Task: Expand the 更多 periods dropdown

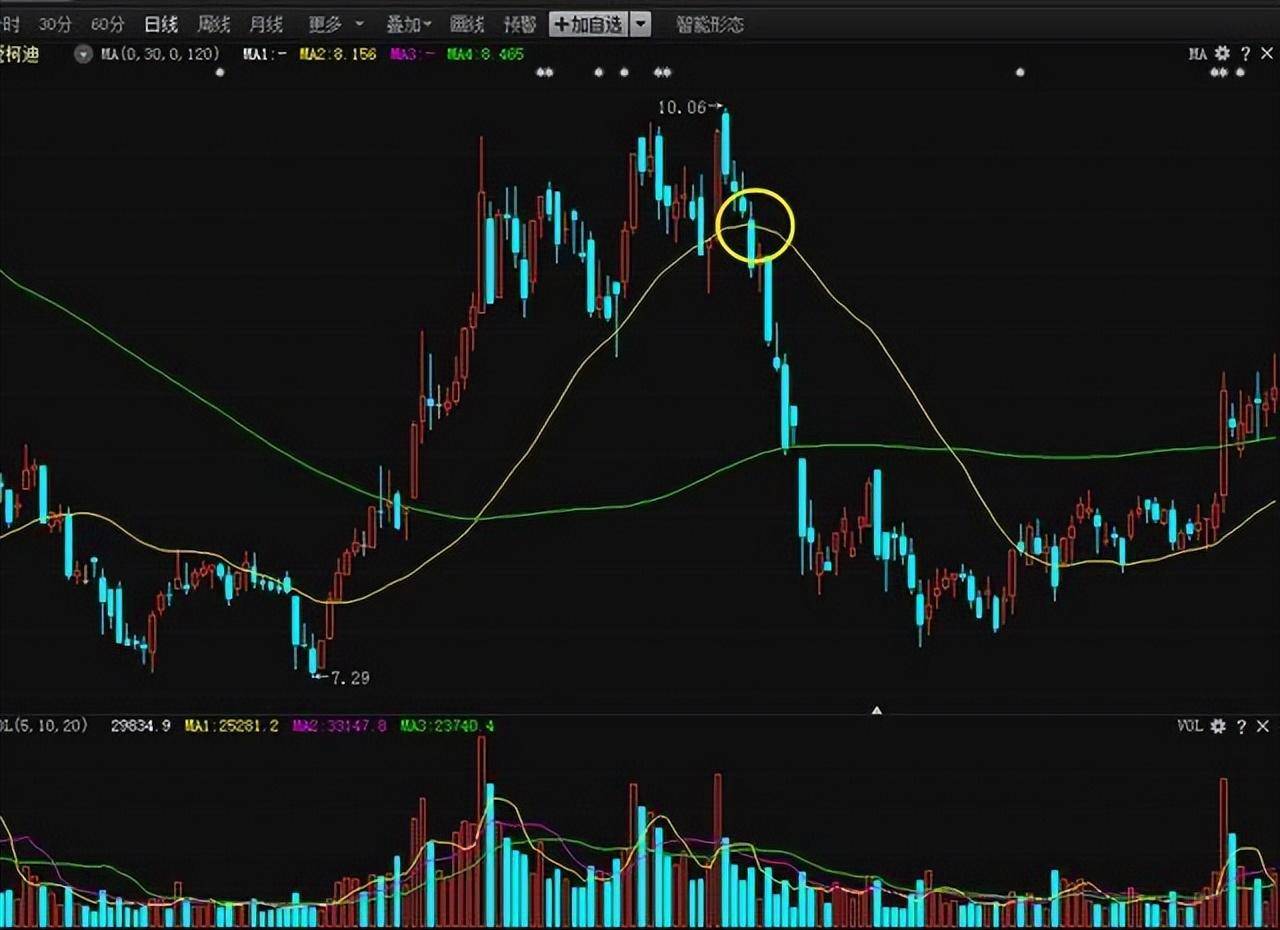Action: [x=335, y=24]
